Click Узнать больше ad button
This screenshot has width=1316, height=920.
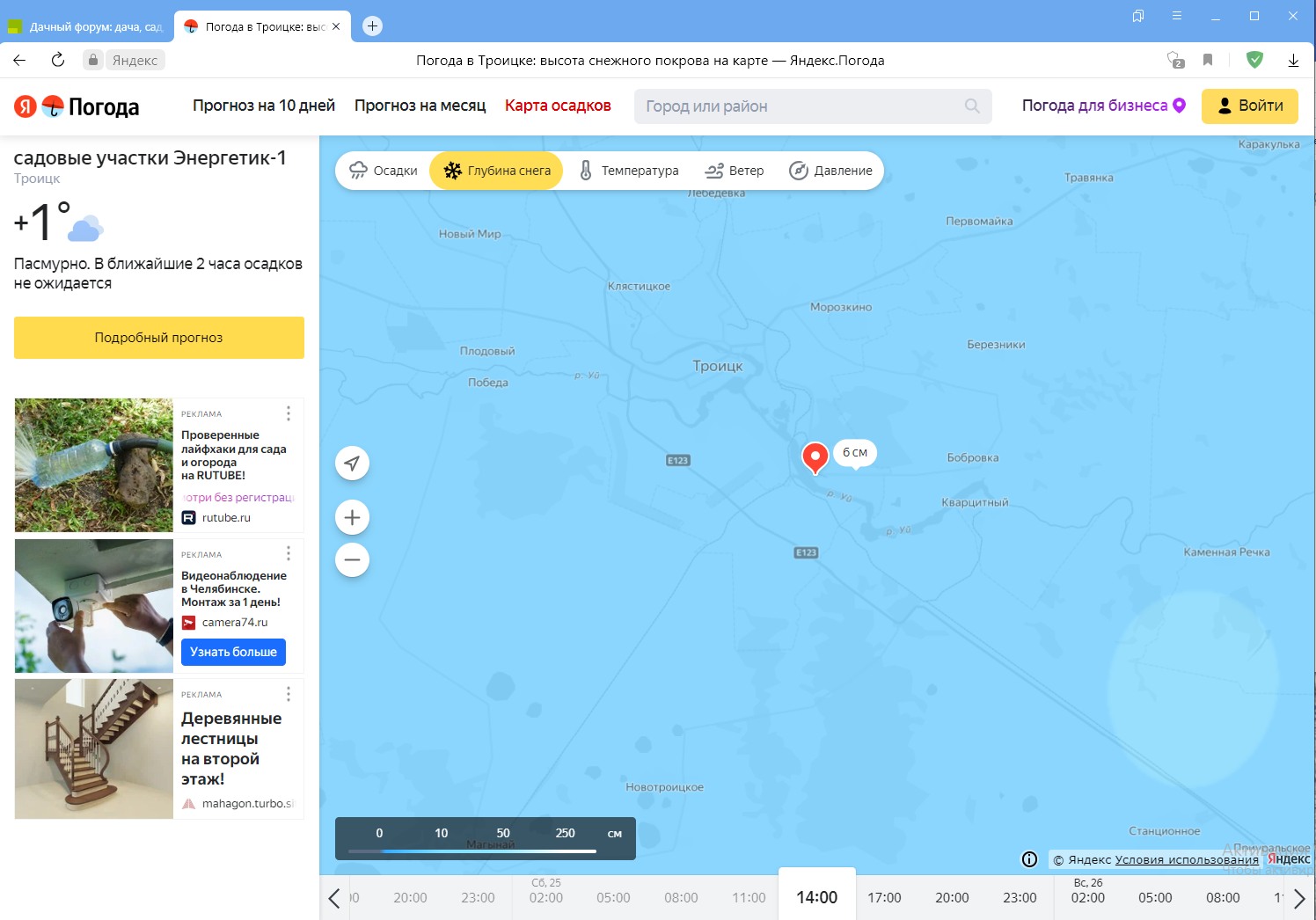point(233,652)
